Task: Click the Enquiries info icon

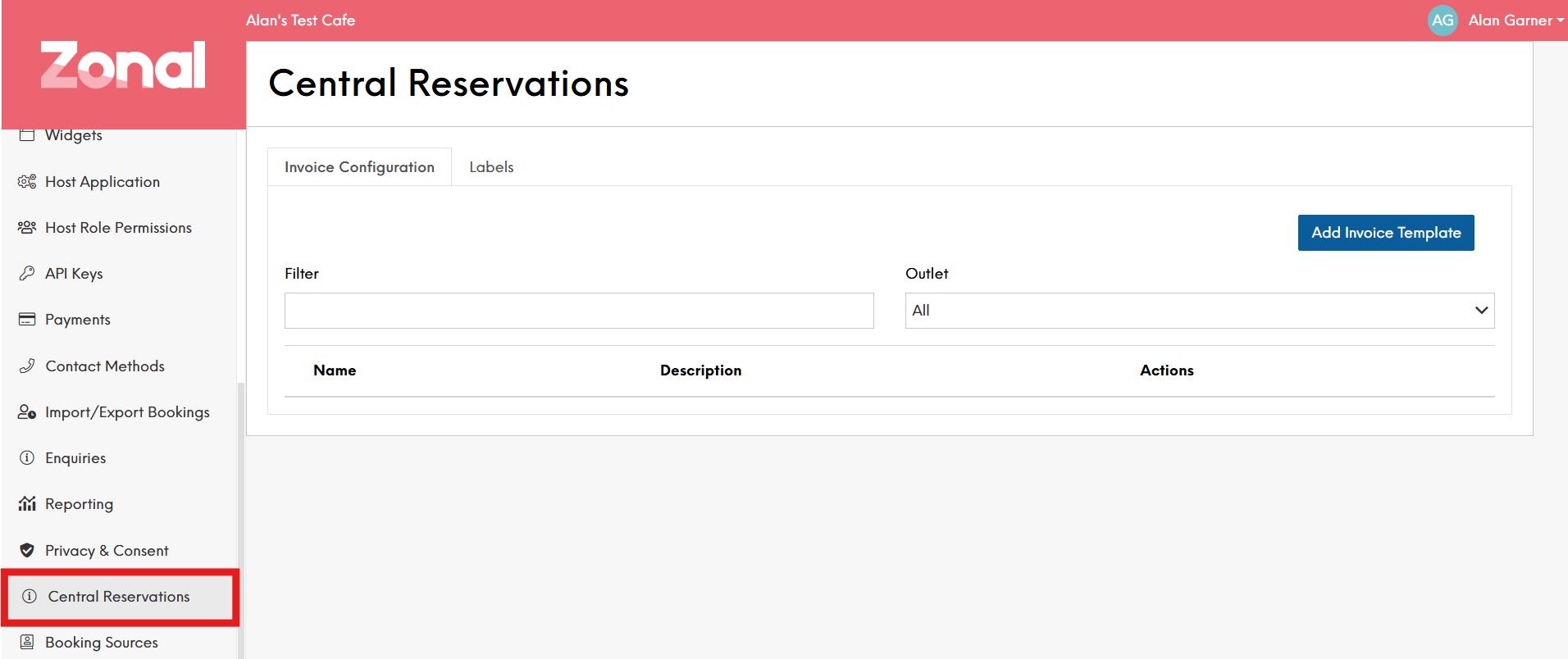Action: (27, 458)
